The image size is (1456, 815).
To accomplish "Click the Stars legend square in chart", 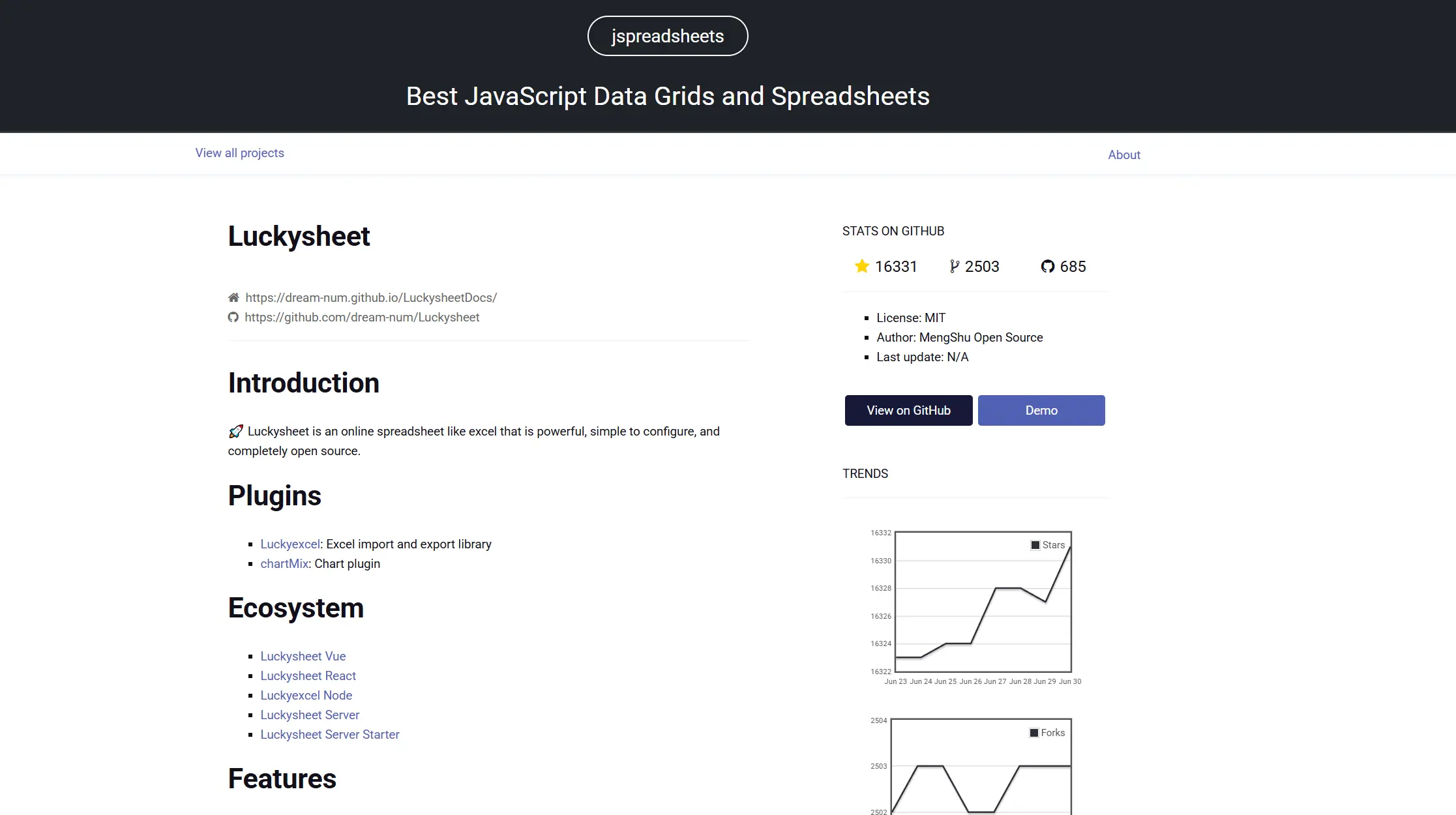I will tap(1035, 545).
